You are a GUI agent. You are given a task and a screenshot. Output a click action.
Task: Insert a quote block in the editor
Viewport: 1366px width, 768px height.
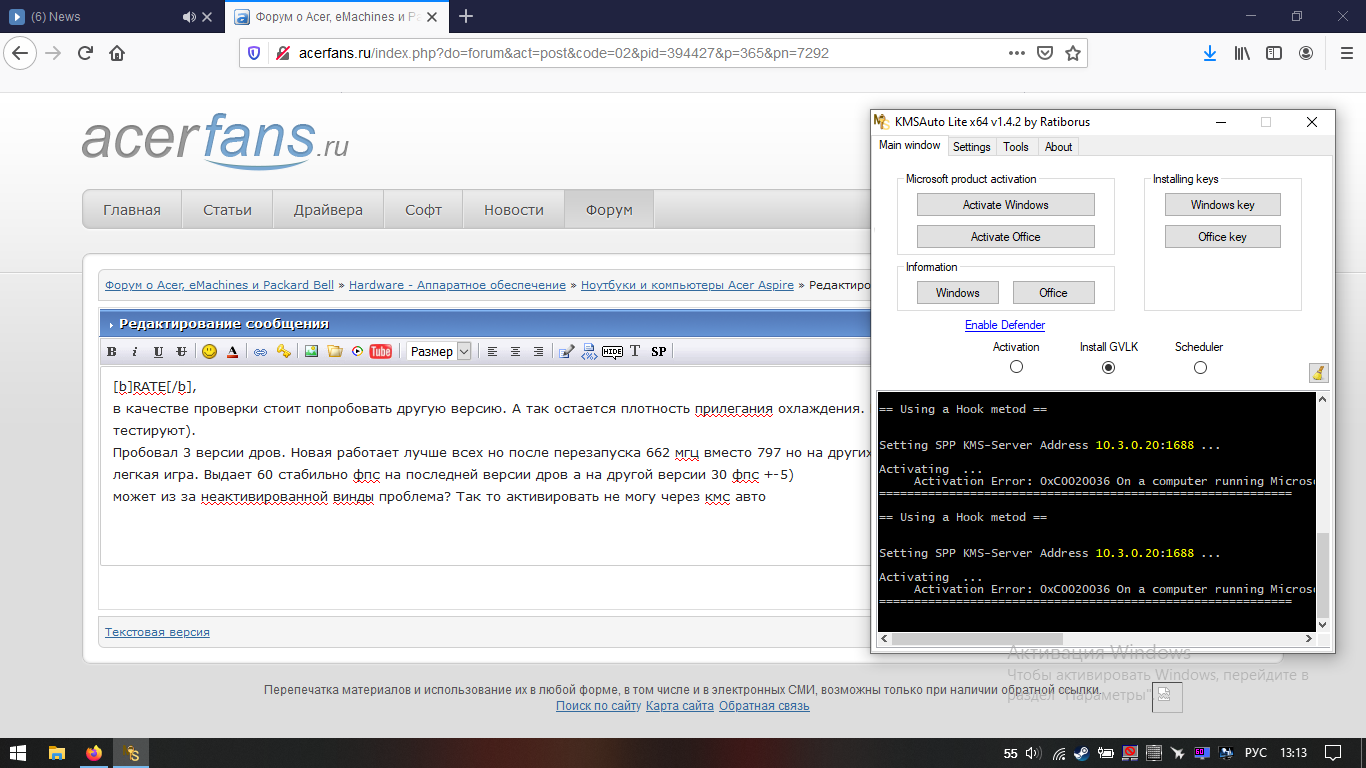tap(566, 352)
